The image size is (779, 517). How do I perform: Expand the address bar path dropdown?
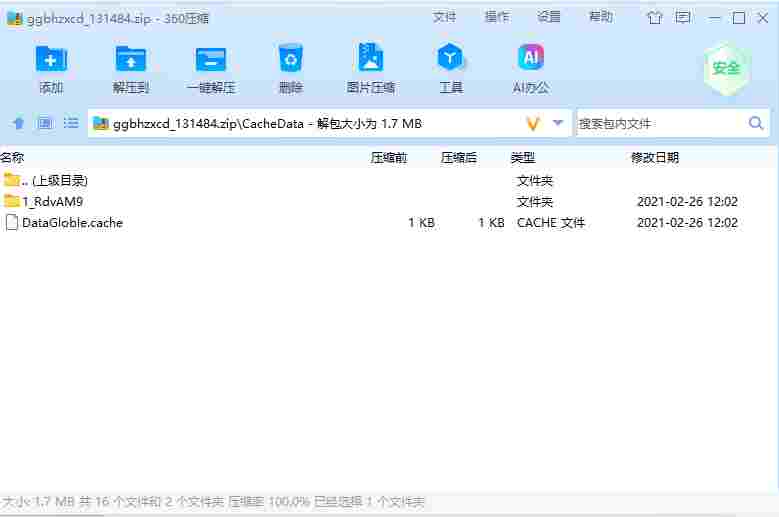[558, 123]
